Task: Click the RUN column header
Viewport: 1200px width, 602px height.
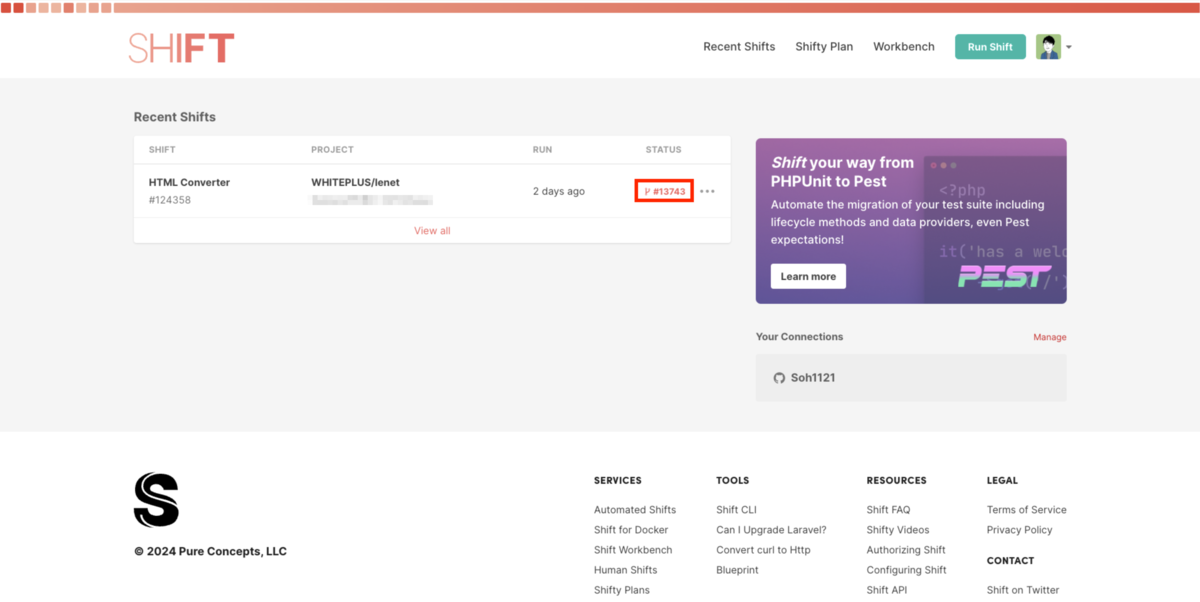Action: click(542, 150)
